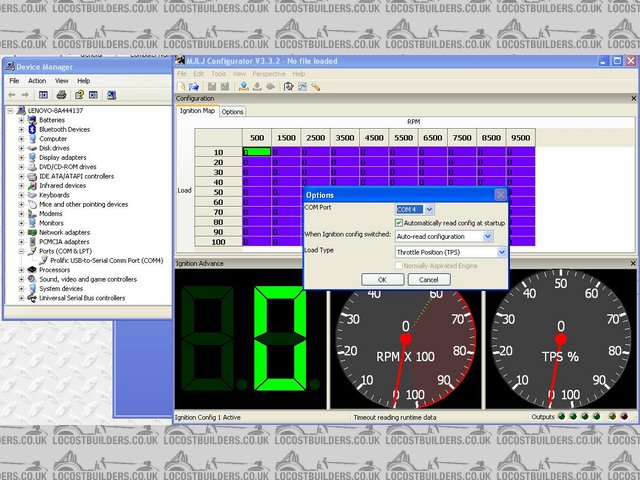Click scan for hardware changes icon
This screenshot has width=640, height=480.
click(x=109, y=94)
